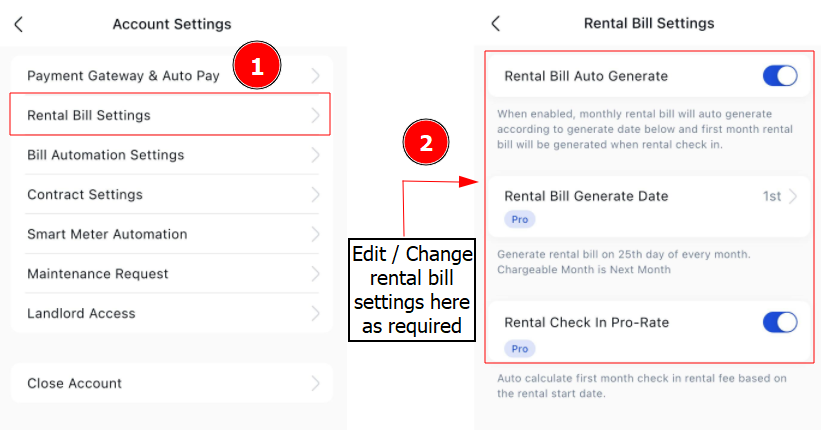
Task: Click the Edit / Change rental bill annotation box
Action: [412, 290]
